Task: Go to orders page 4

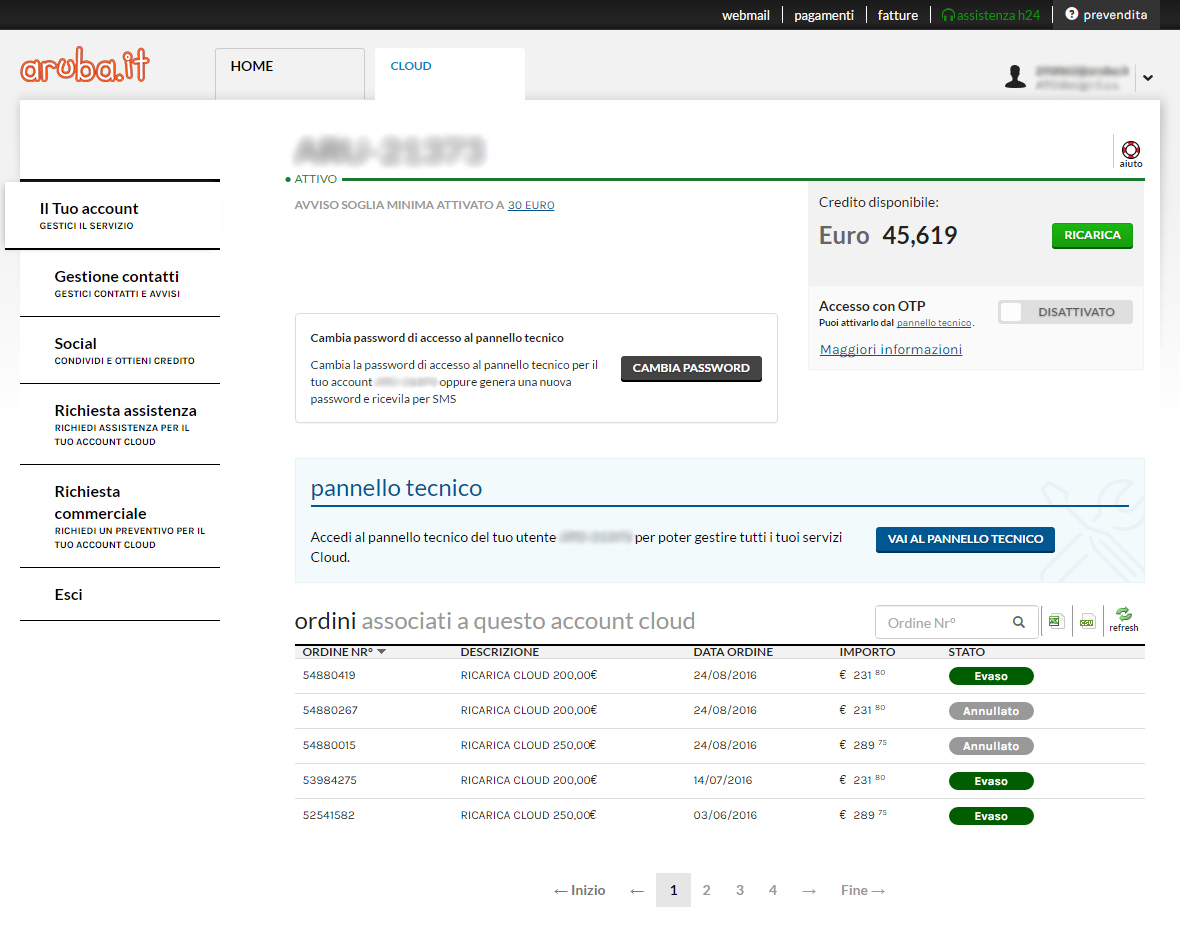Action: 773,890
